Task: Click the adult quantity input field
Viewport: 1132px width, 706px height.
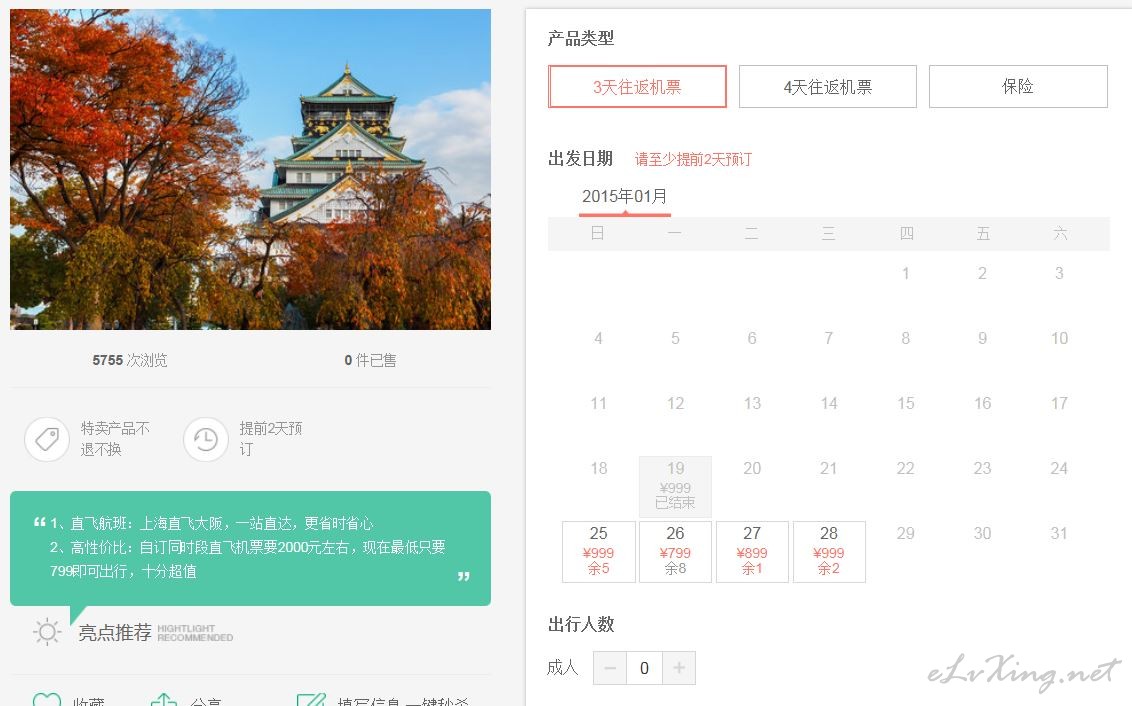Action: [x=644, y=668]
